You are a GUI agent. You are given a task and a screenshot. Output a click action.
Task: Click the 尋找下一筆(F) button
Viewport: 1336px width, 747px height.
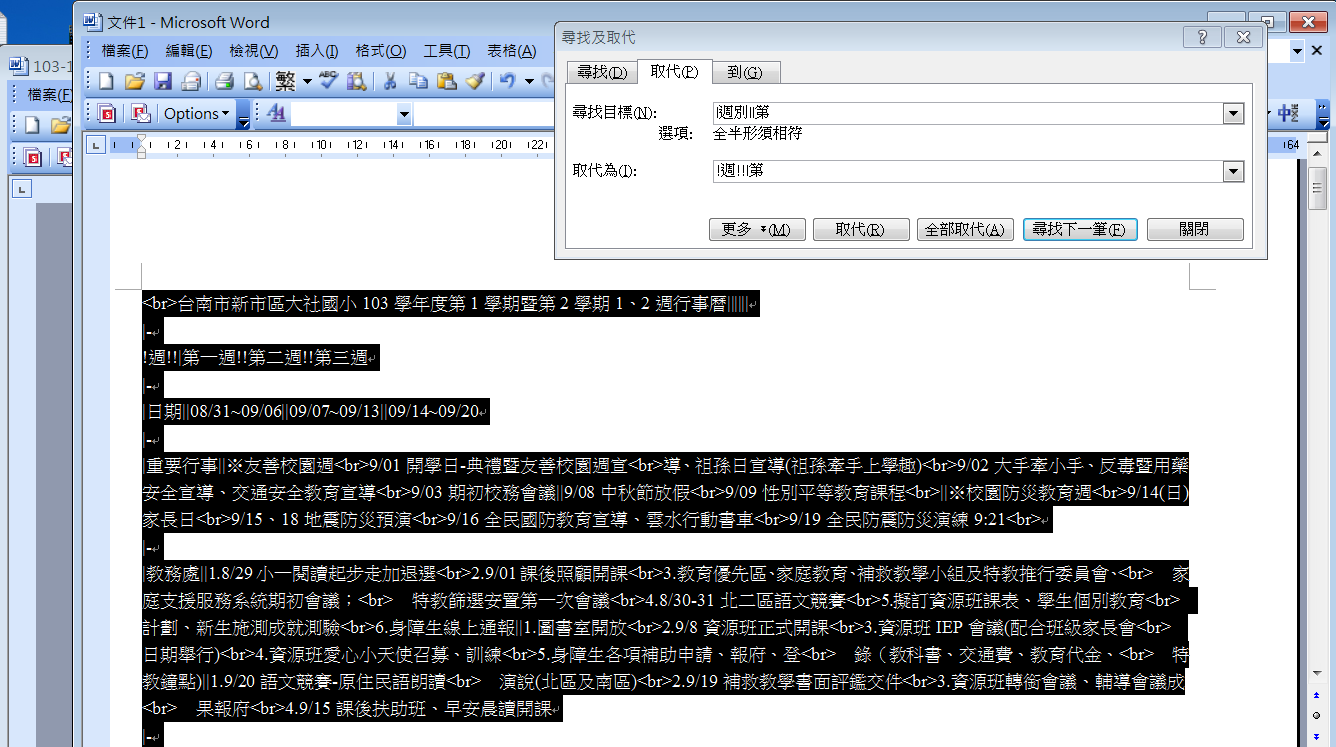point(1078,229)
